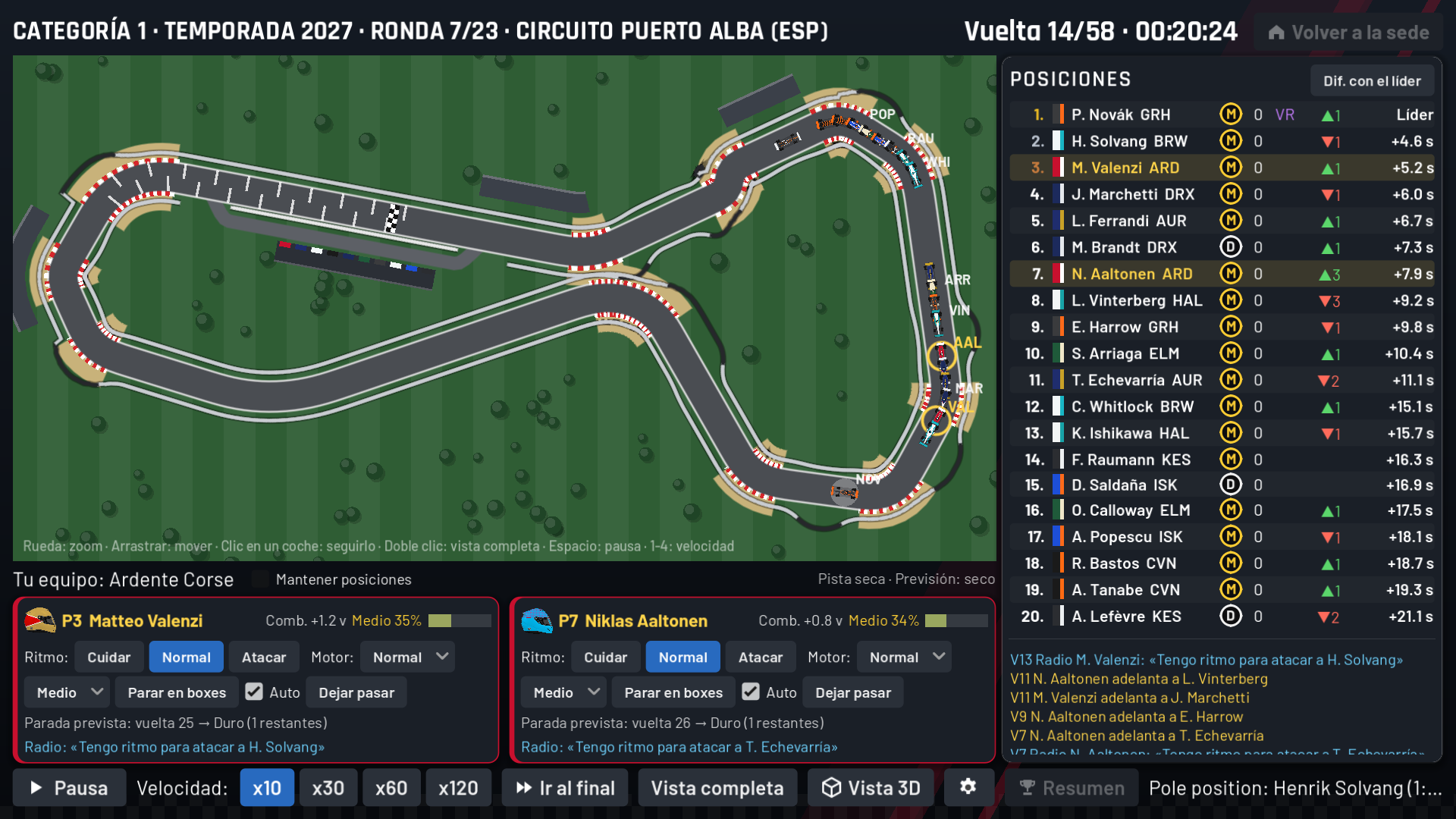Click the VR fastest lap tag for Novák
This screenshot has height=819, width=1456.
tap(1285, 115)
